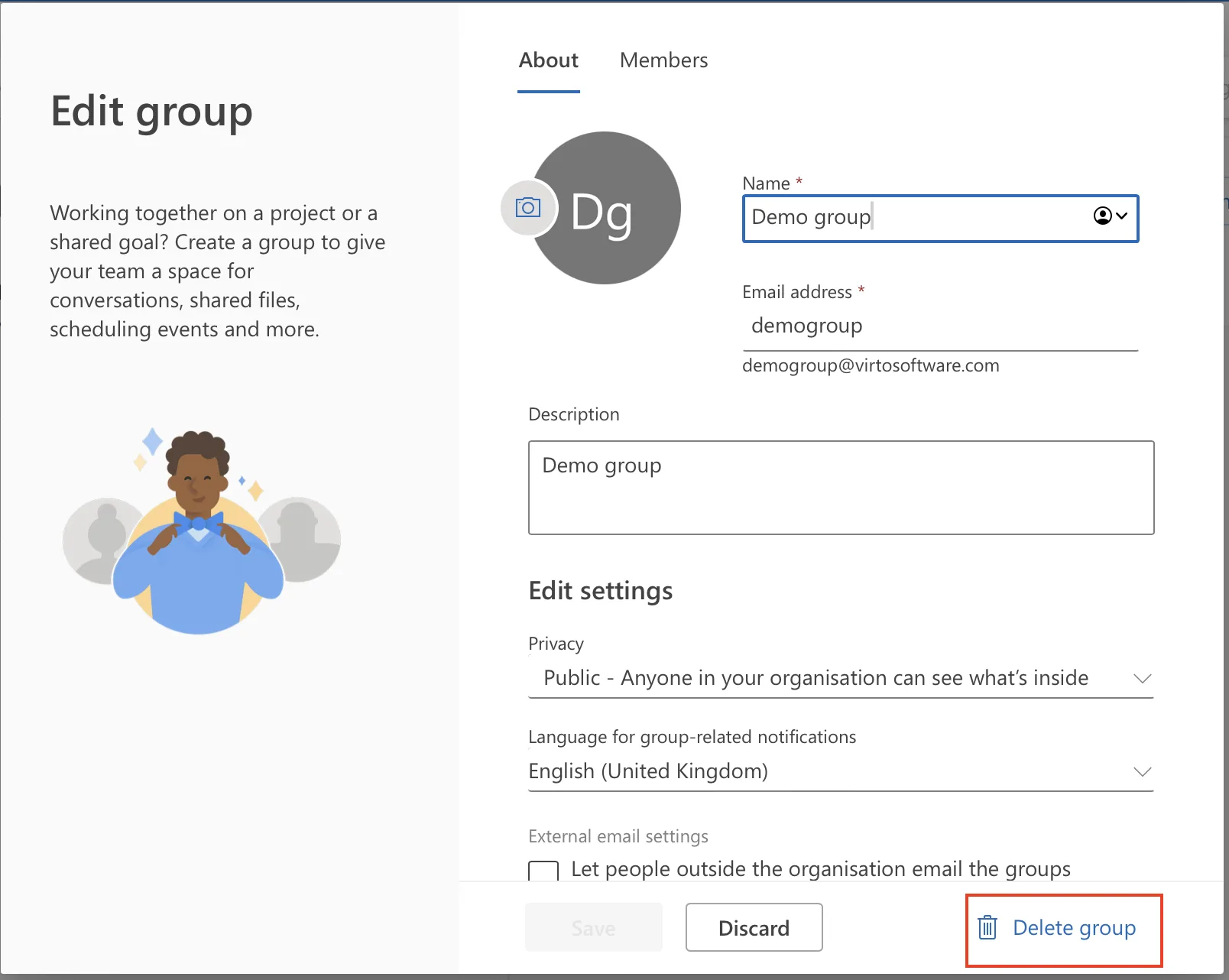Open the Language for group-related notifications dropdown
This screenshot has height=980, width=1229.
[1143, 771]
